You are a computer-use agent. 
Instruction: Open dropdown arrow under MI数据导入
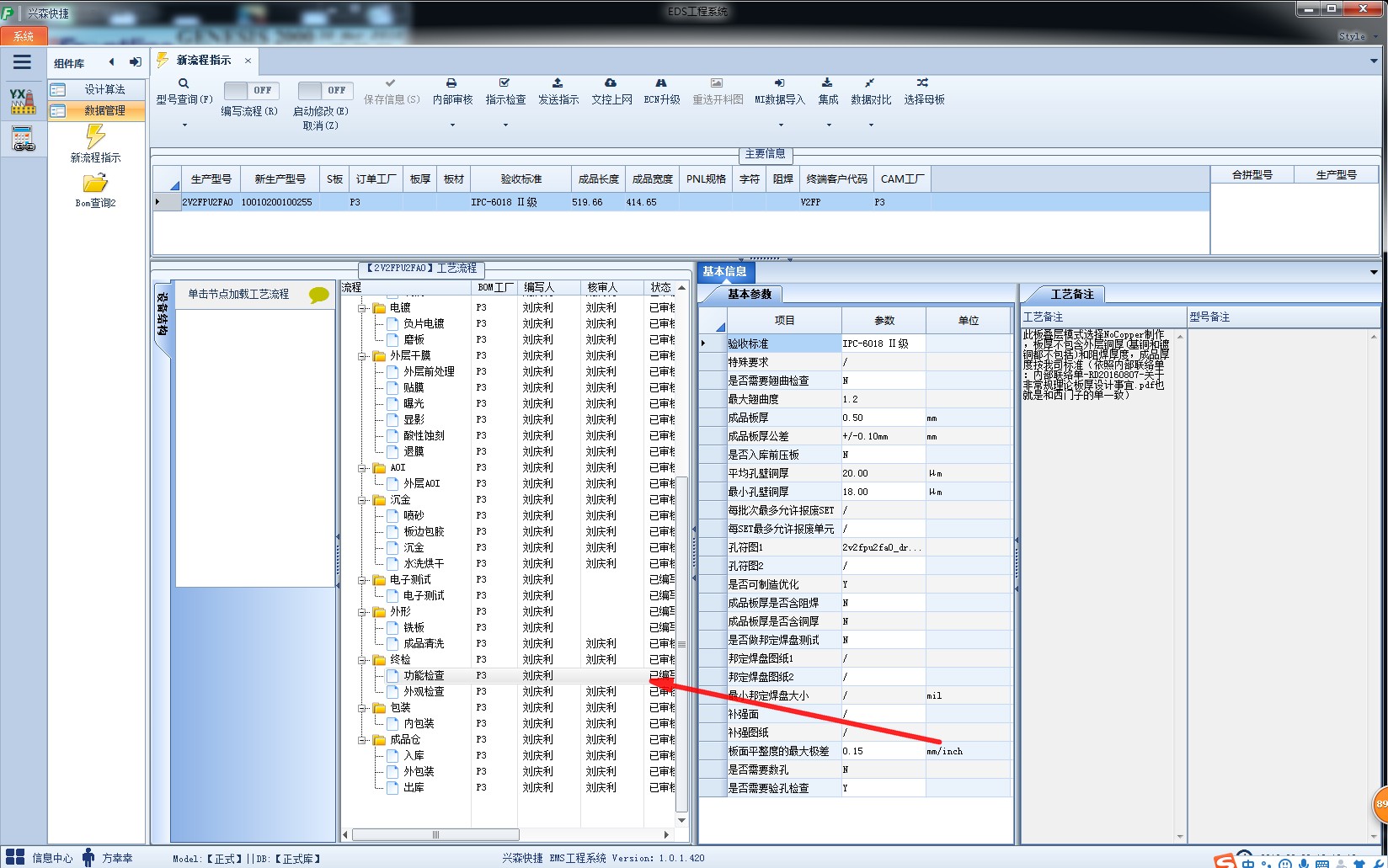(781, 125)
